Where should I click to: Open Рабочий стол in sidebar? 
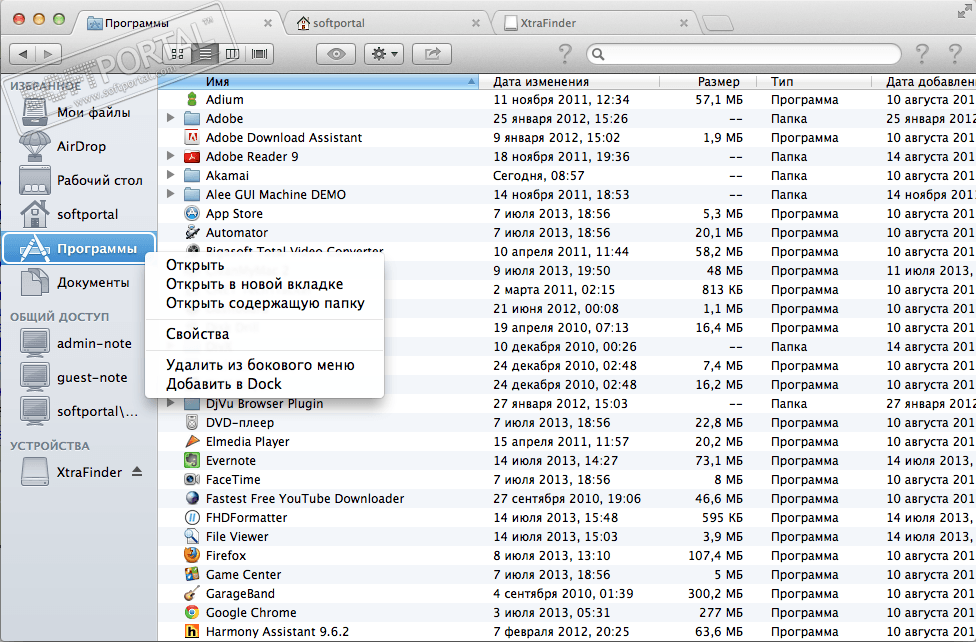[78, 181]
